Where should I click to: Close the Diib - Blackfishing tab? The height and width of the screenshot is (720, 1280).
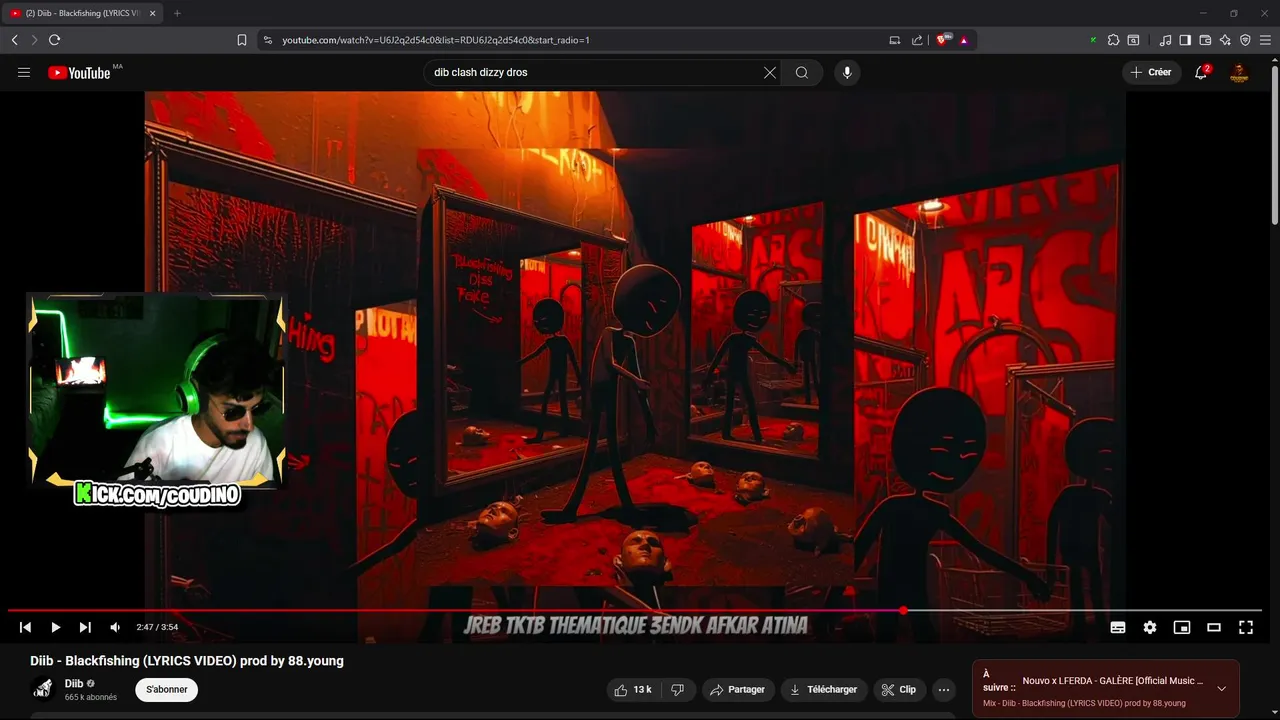pos(152,13)
